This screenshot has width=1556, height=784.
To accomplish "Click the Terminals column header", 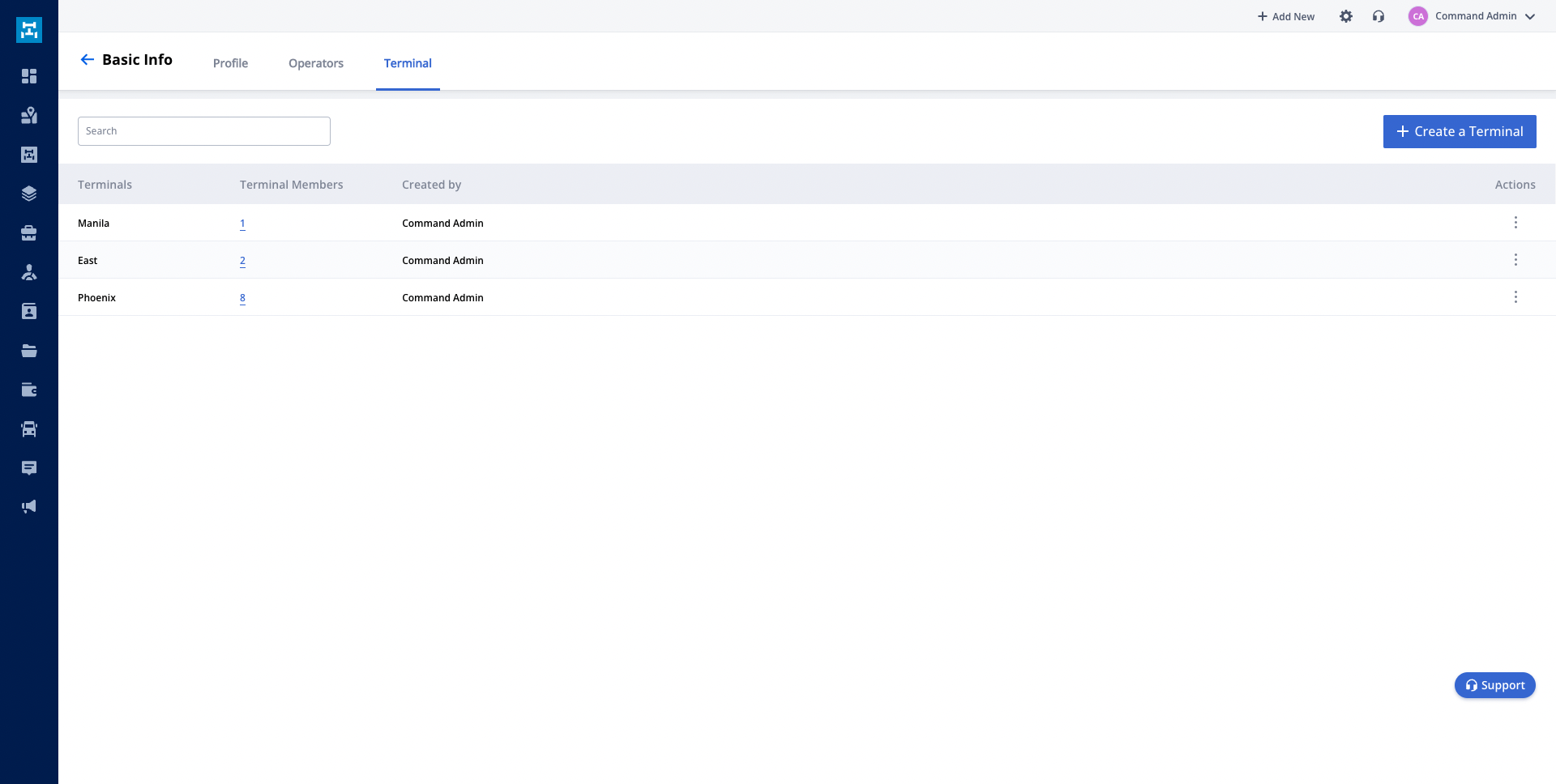I will coord(105,185).
